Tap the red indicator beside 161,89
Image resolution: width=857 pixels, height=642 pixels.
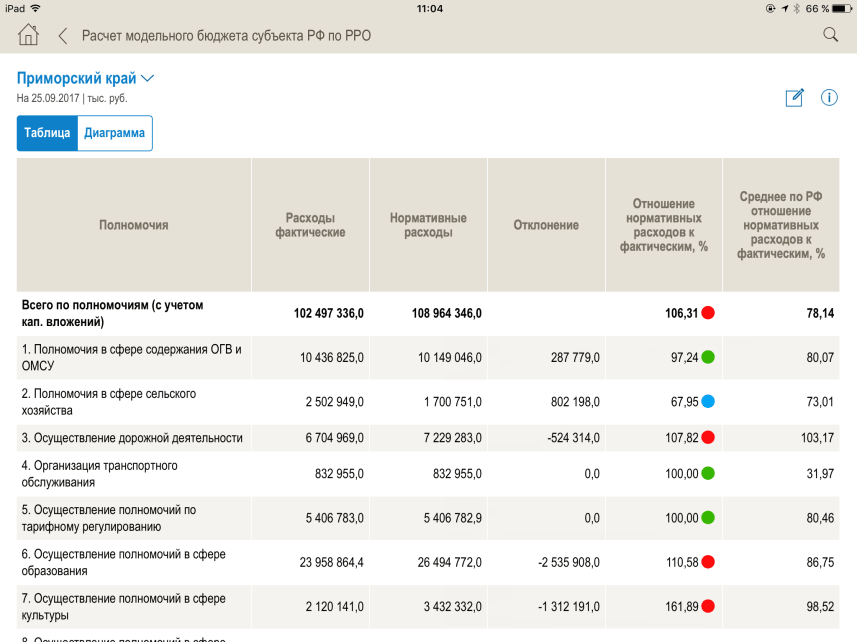(708, 606)
